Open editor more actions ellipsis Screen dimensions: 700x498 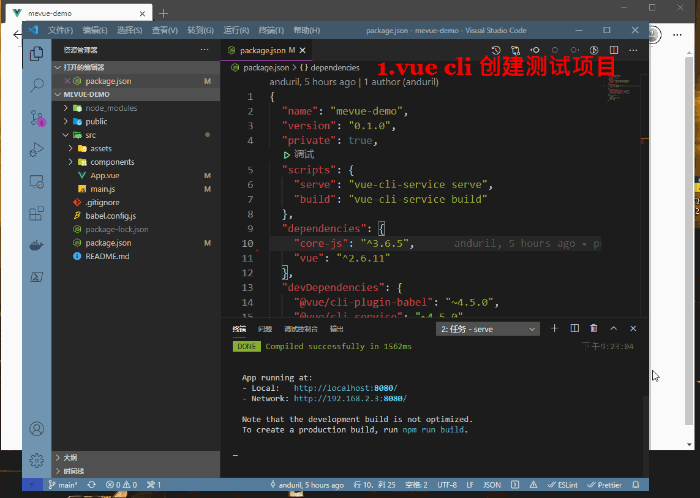(633, 50)
